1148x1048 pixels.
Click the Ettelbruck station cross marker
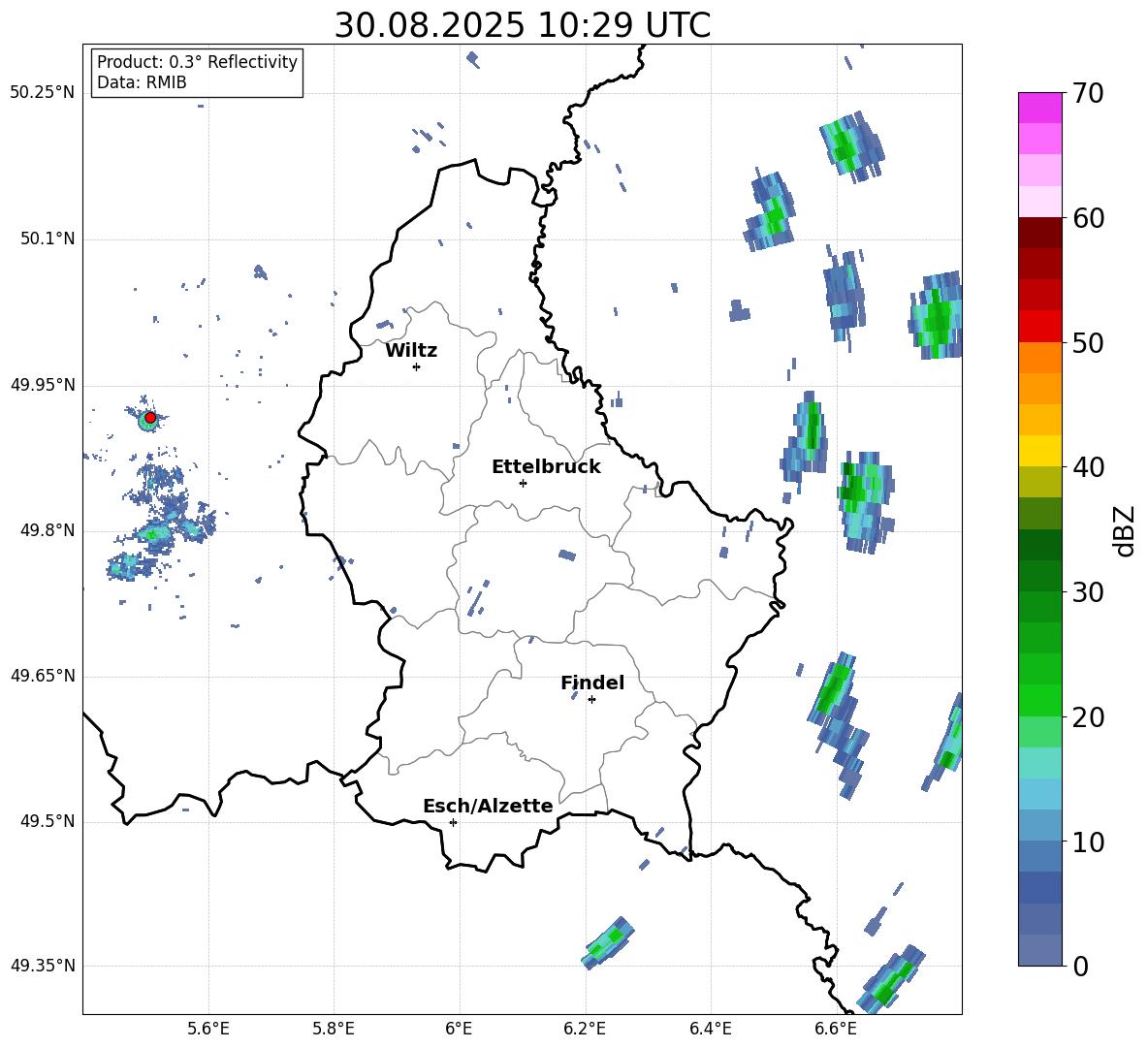tap(523, 483)
